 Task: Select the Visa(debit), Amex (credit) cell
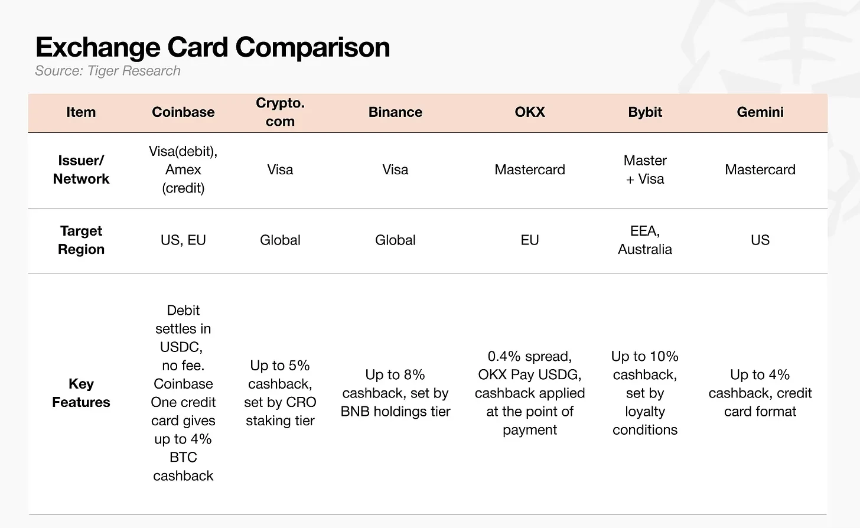(x=183, y=169)
